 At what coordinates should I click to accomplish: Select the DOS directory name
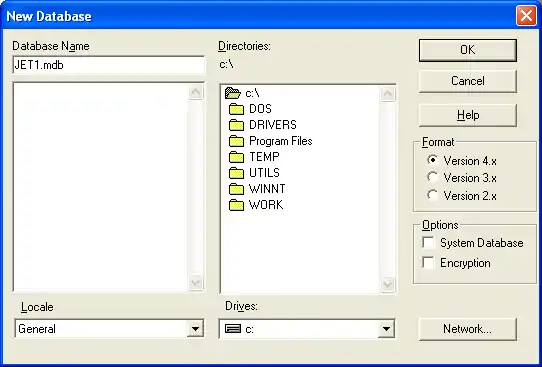[260, 109]
